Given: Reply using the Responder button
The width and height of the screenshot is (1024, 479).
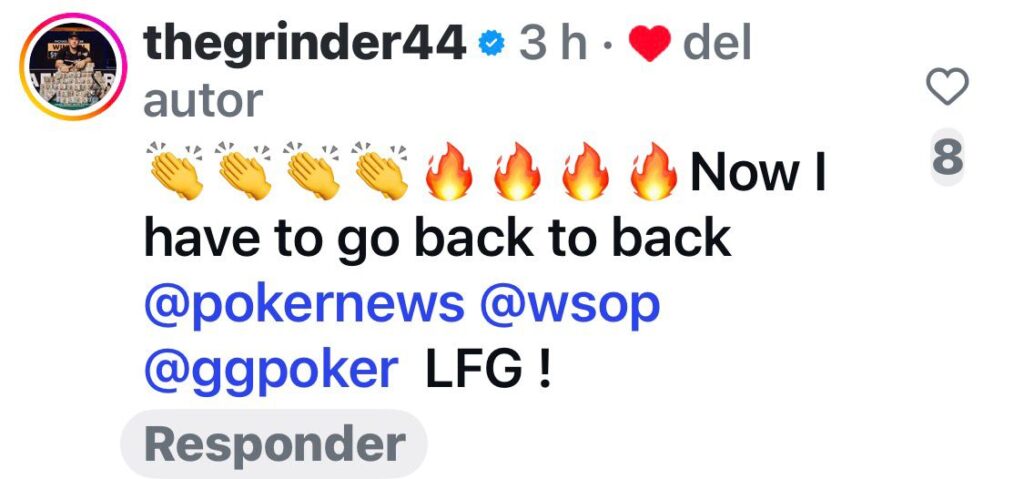Looking at the screenshot, I should tap(274, 444).
